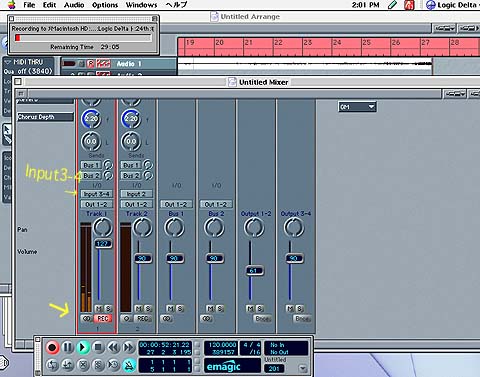The height and width of the screenshot is (377, 480).
Task: Click Track 2 volume fader showing 90
Action: pyautogui.click(x=143, y=258)
